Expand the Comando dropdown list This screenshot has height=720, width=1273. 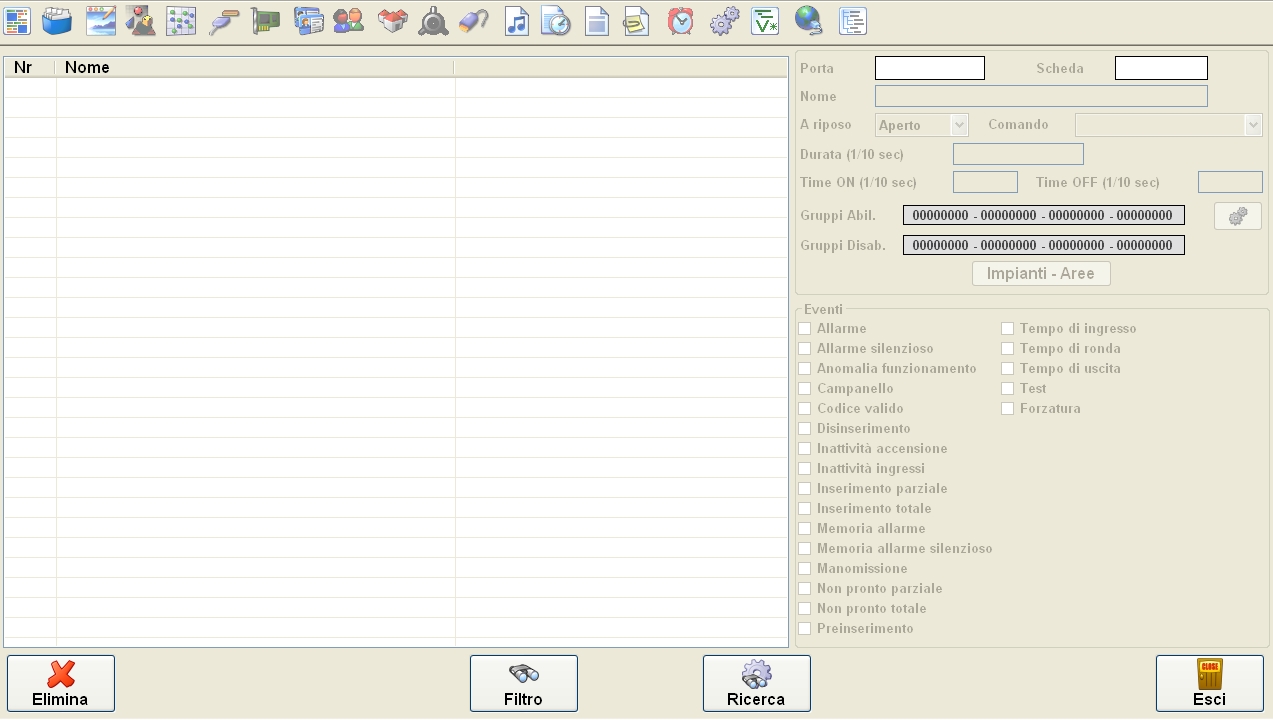[x=1168, y=125]
